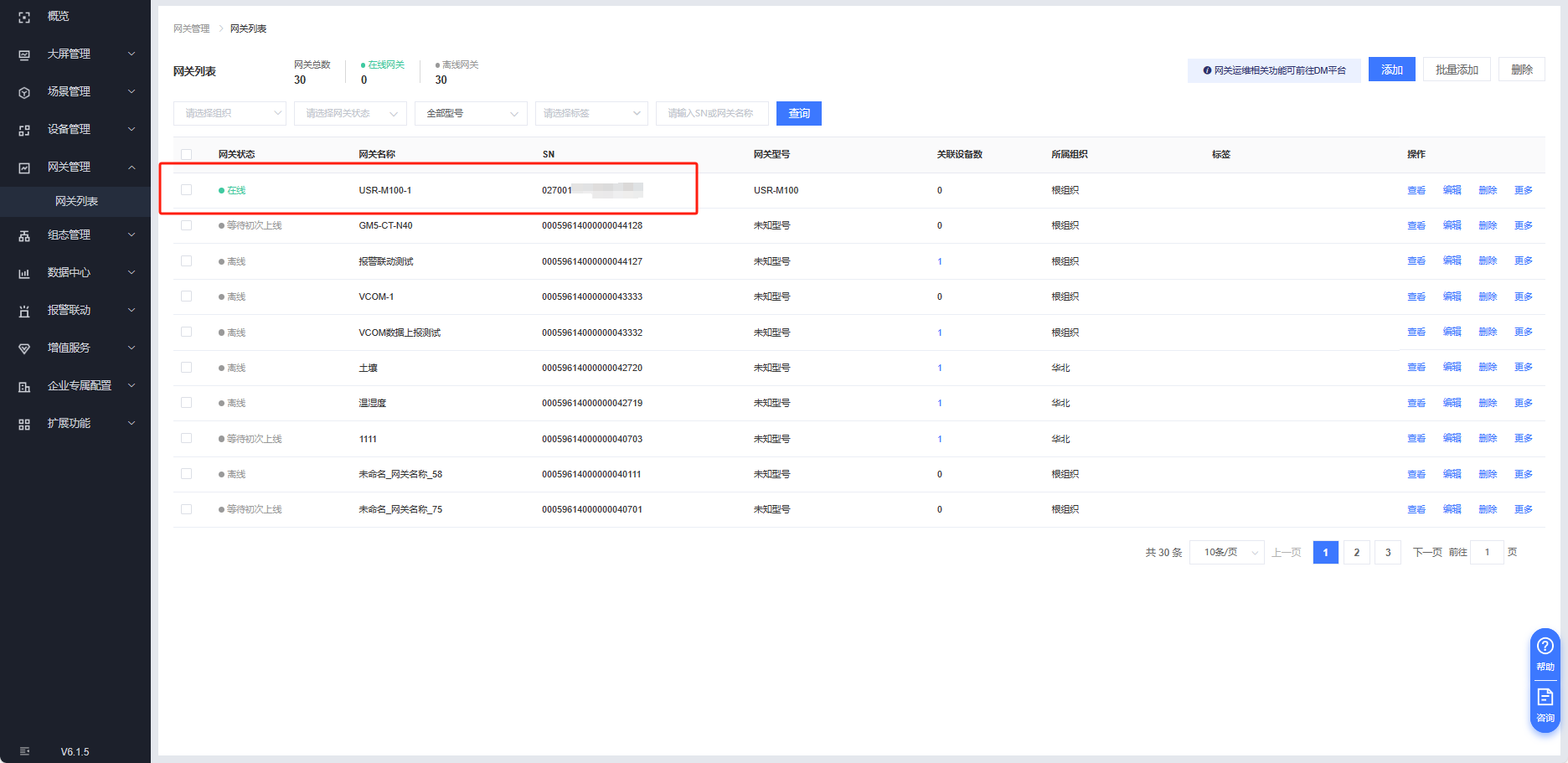Viewport: 1568px width, 763px height.
Task: Click the 数据中心 chart icon
Action: pos(24,273)
